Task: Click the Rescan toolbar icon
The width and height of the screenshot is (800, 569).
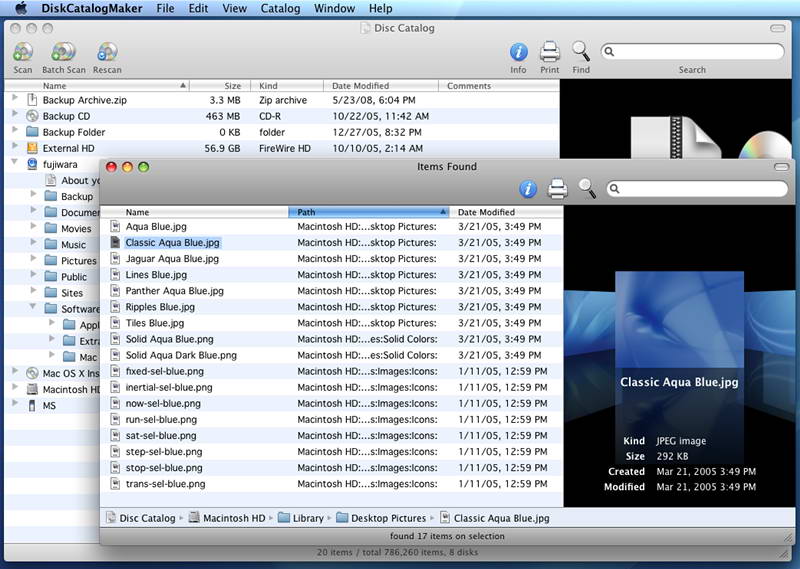Action: [107, 52]
